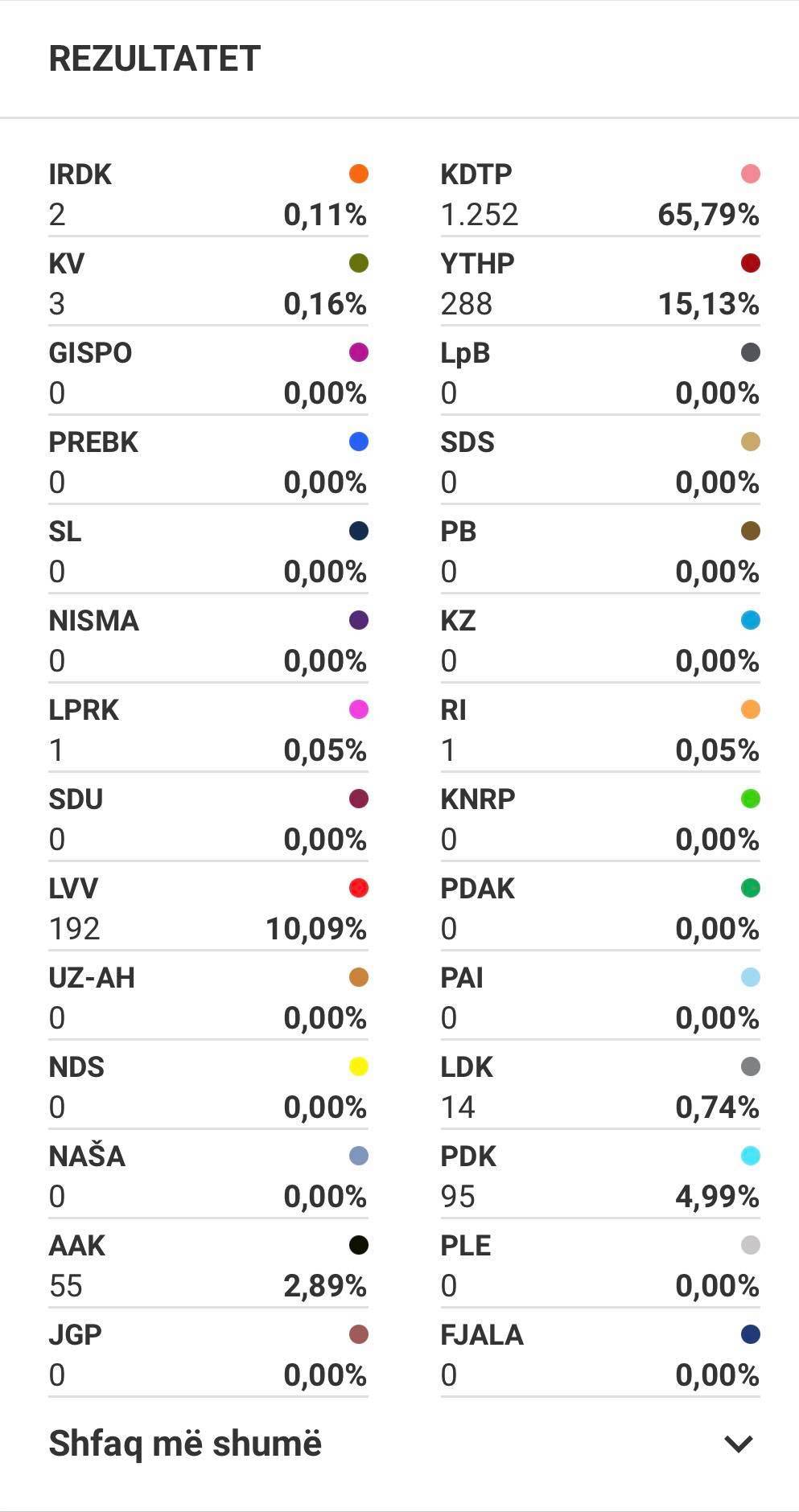Click the bright green KNRP dot

(750, 799)
